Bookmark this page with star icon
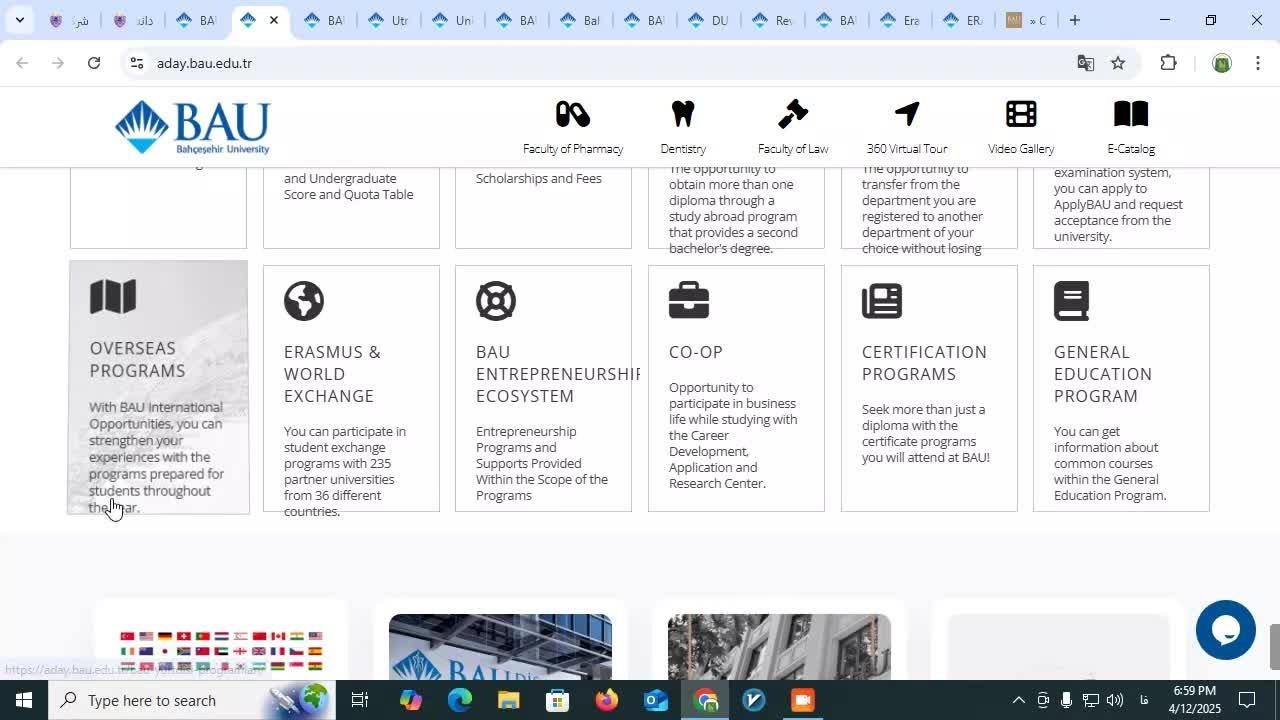1280x720 pixels. click(1118, 63)
